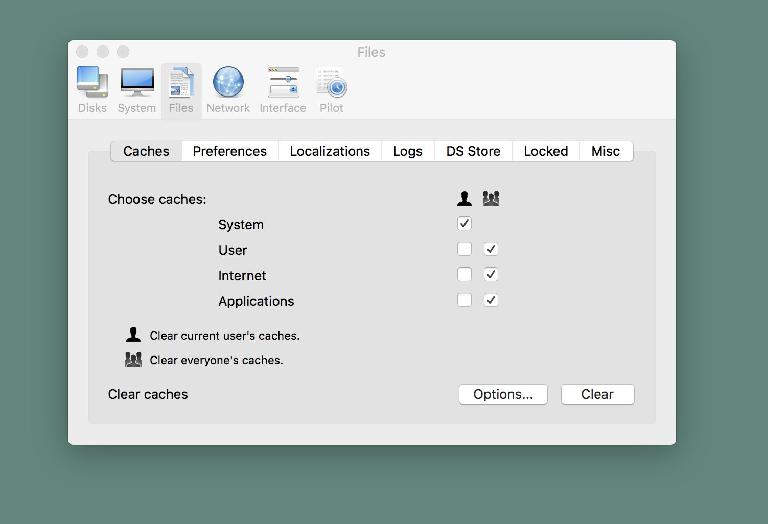This screenshot has height=524, width=768.
Task: Click the 'Clear current user's caches.' legend text
Action: pyautogui.click(x=225, y=335)
